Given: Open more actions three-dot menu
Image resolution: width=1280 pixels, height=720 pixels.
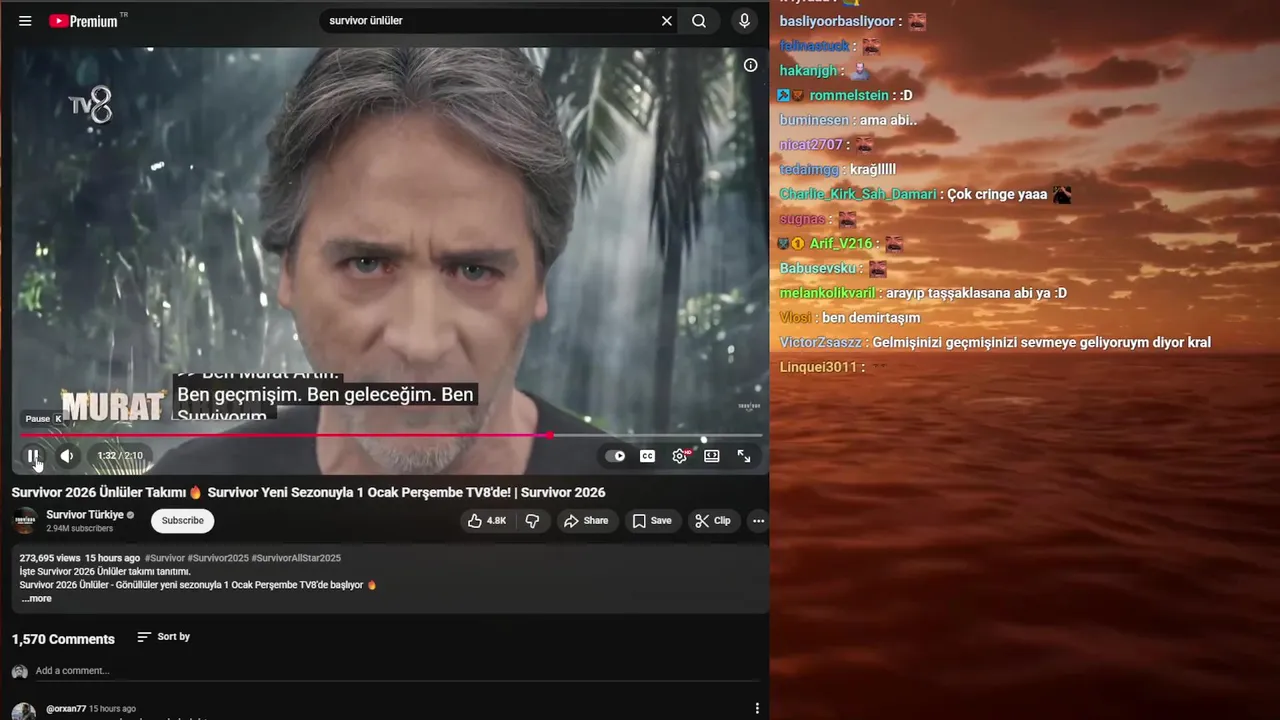Looking at the screenshot, I should (758, 521).
